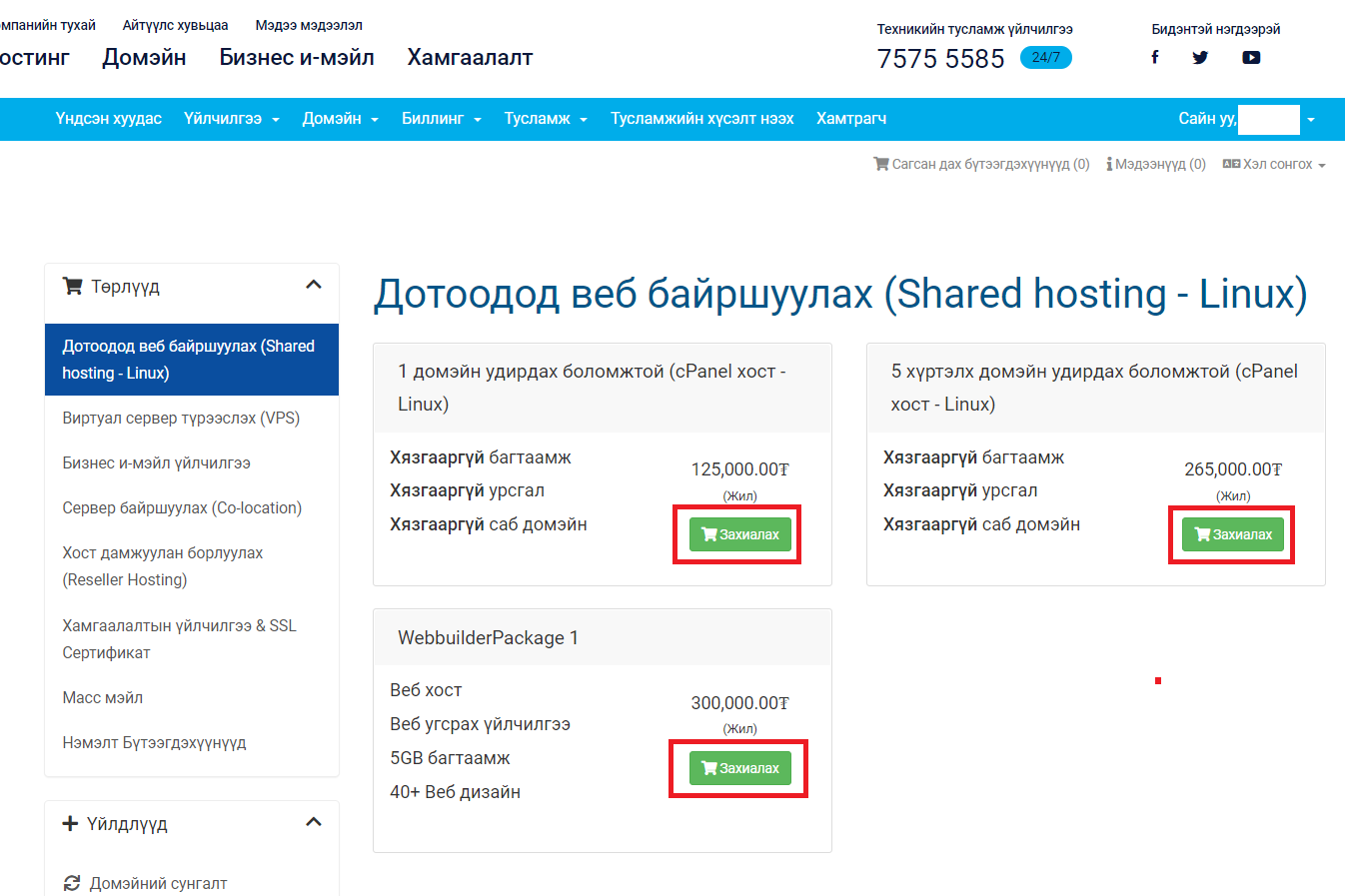1345x896 pixels.
Task: Click the shopping cart icon beside Сагсан дах бүтээгдэхүүнүүд
Action: click(x=880, y=164)
